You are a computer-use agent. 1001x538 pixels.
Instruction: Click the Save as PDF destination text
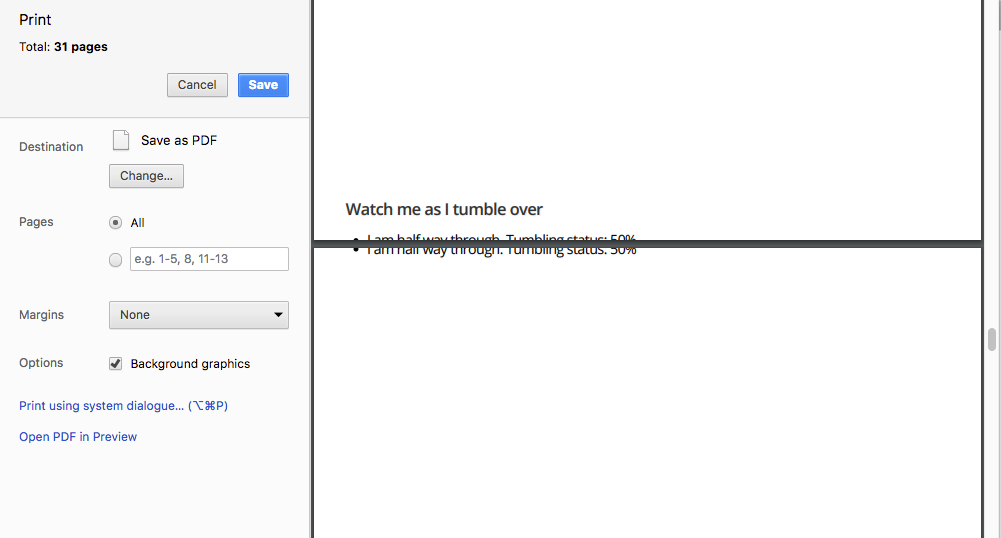click(x=179, y=141)
